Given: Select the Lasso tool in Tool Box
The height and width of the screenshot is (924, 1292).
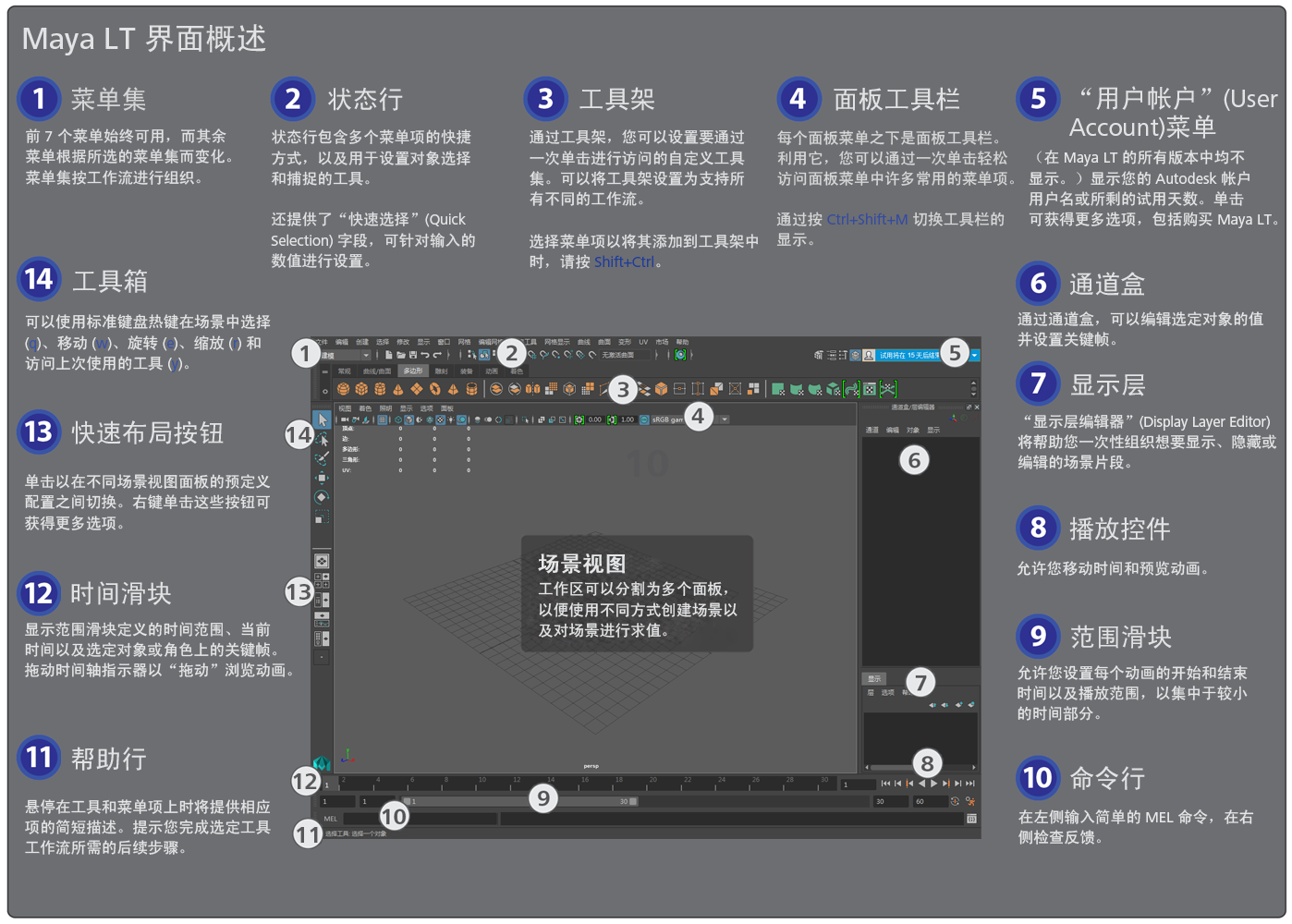Looking at the screenshot, I should [x=322, y=439].
